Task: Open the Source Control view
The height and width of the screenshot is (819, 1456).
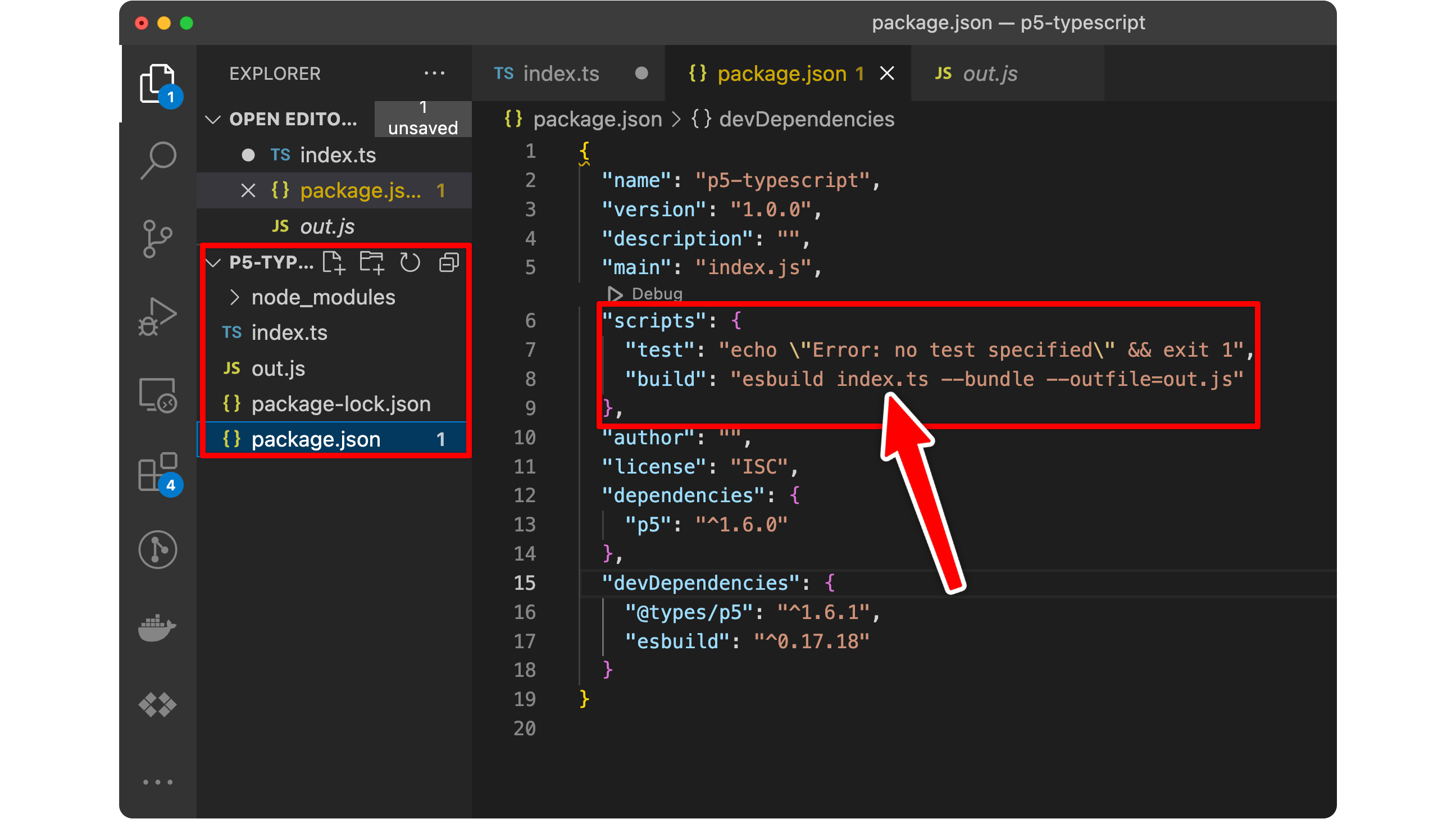Action: click(157, 239)
